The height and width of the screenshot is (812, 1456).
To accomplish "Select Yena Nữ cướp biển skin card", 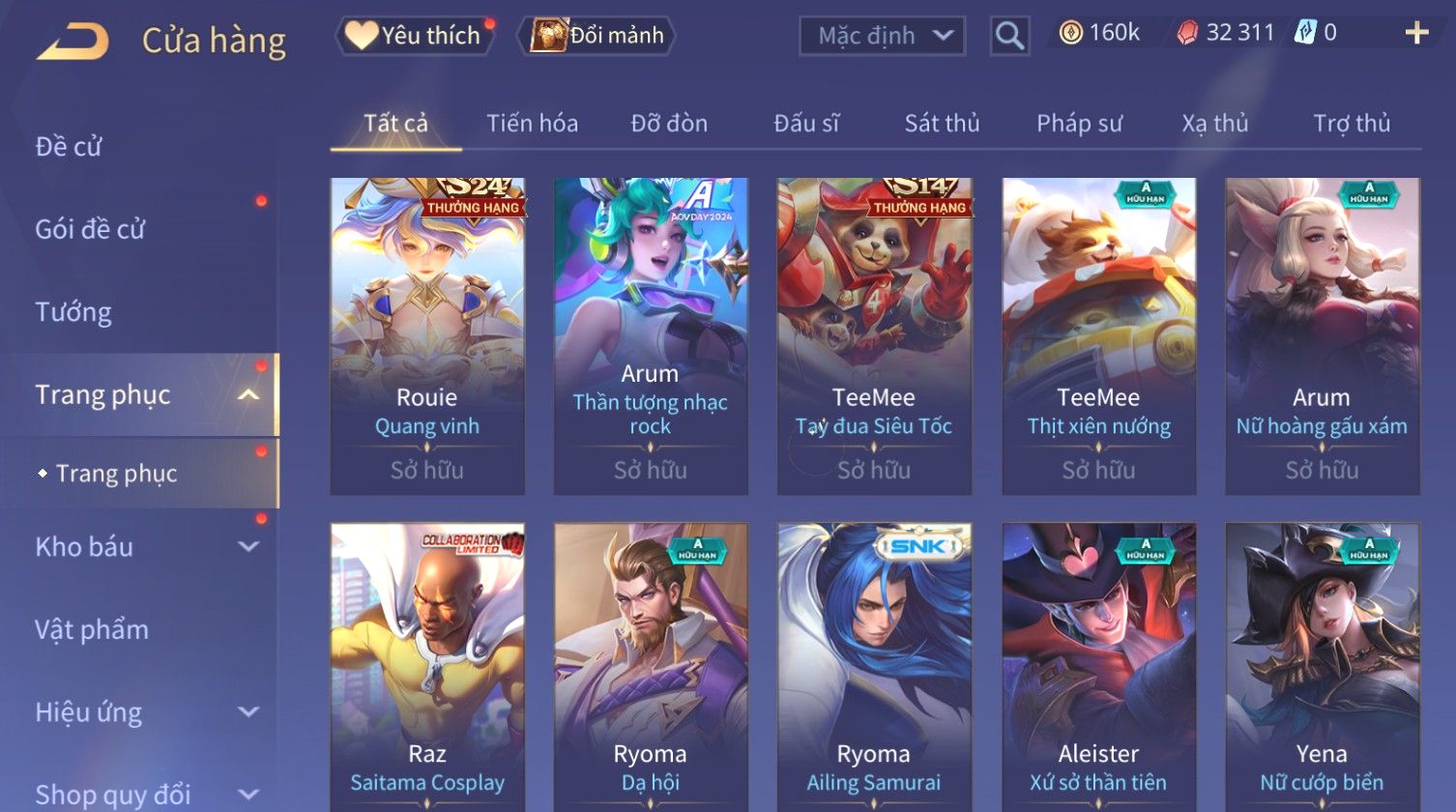I will (1322, 667).
